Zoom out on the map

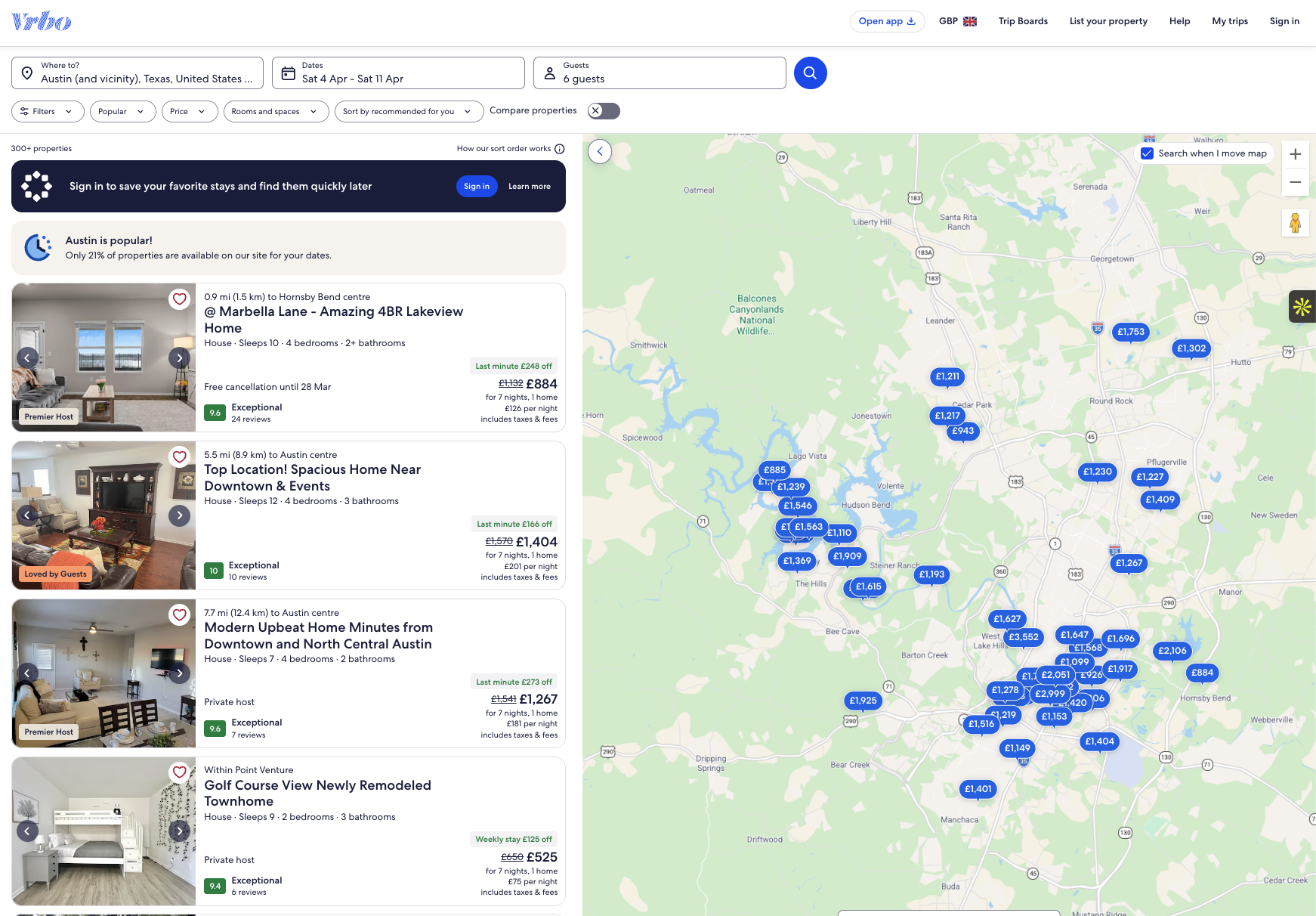(x=1295, y=182)
